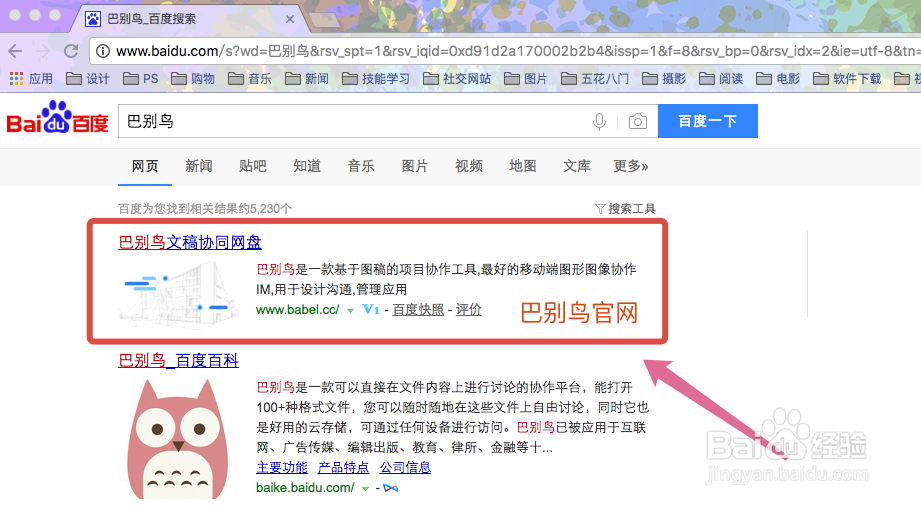The height and width of the screenshot is (506, 921).
Task: Open the 阅读 bookmark folder
Action: point(721,78)
